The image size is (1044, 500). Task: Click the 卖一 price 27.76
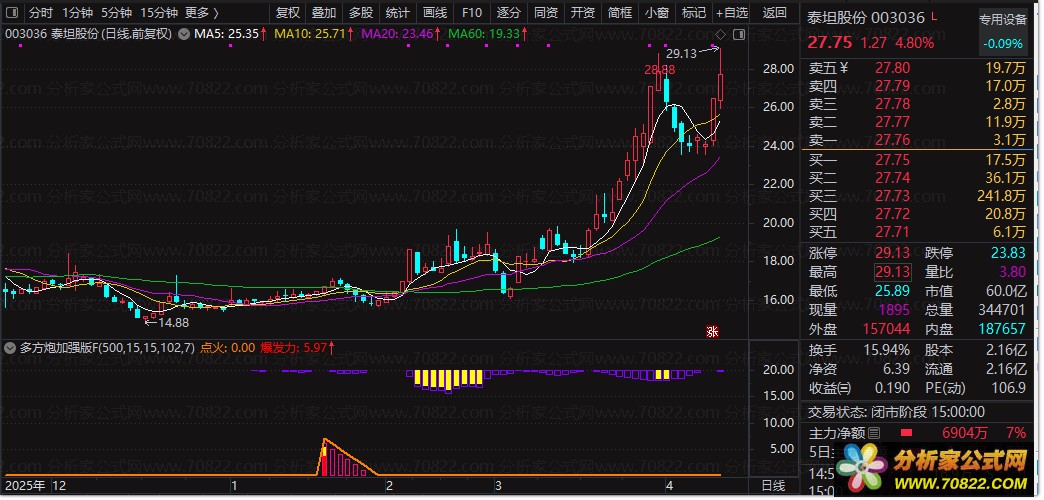click(892, 140)
